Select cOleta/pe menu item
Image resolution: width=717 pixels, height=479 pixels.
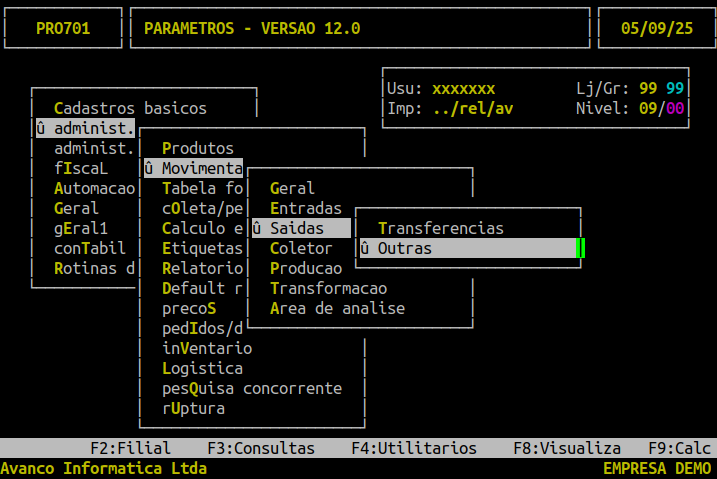point(203,208)
